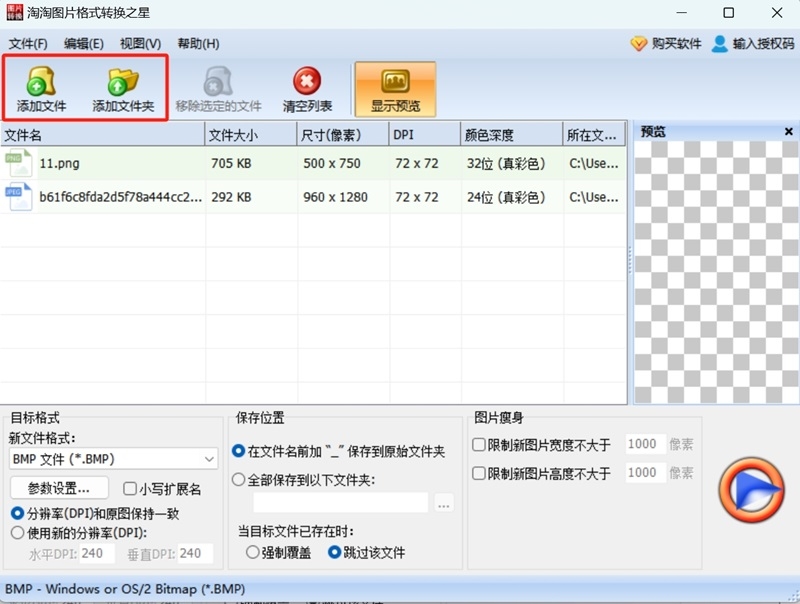Select the 11.png file row
The width and height of the screenshot is (800, 604).
pos(313,163)
